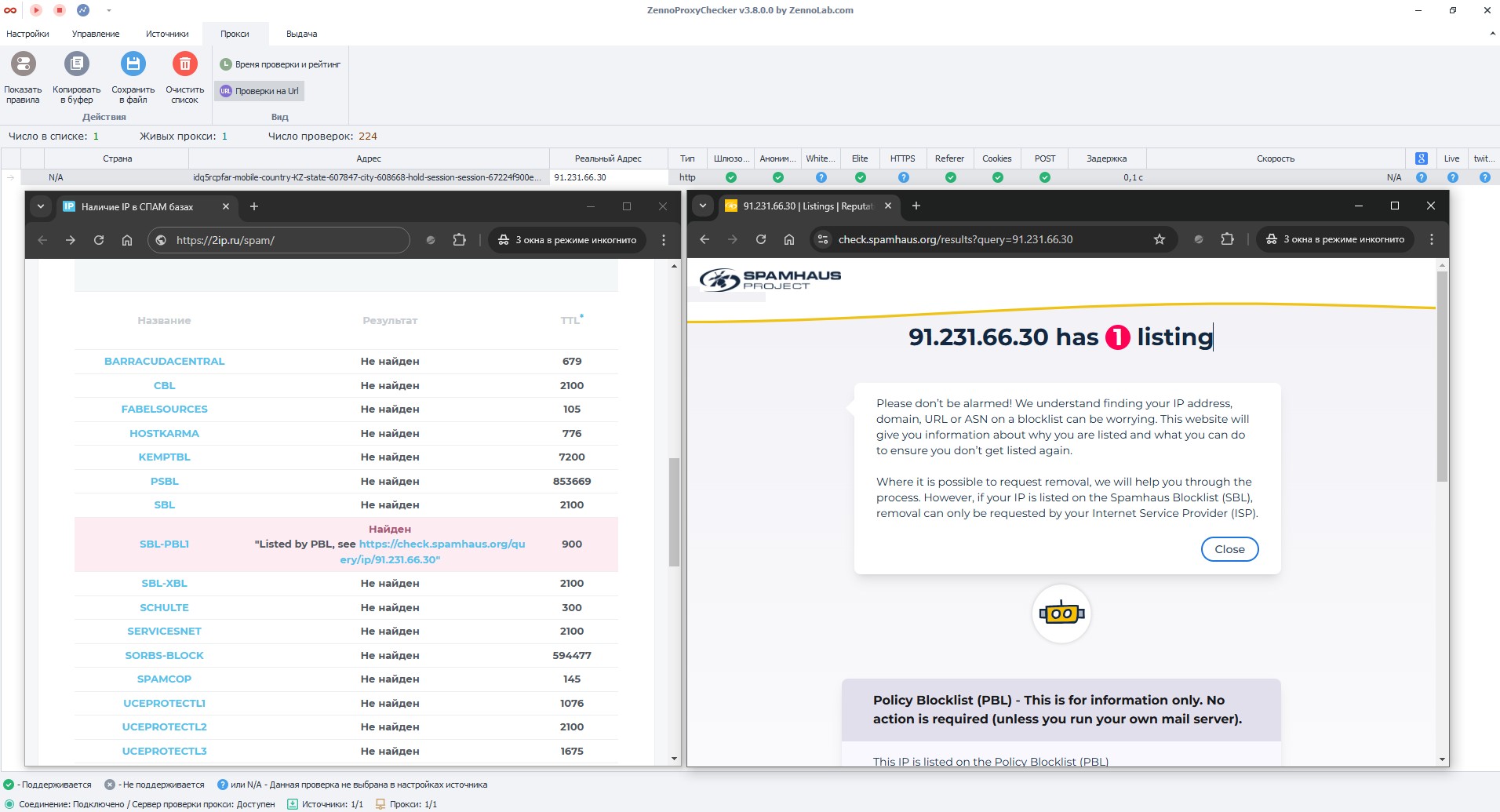Open the three-dot menu in the Spamhaus browser
The height and width of the screenshot is (812, 1500).
(1432, 239)
